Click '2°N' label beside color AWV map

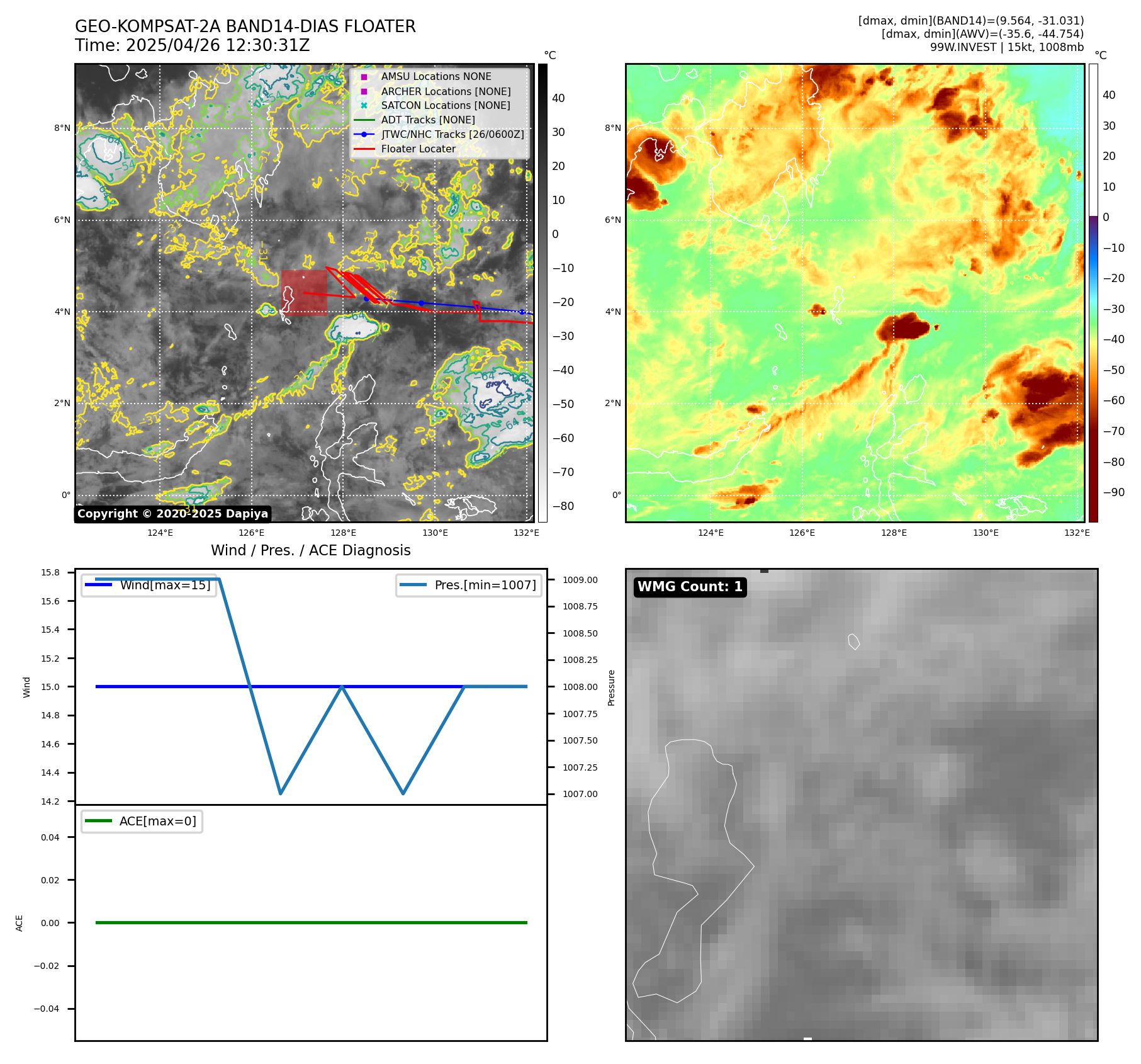coord(613,403)
